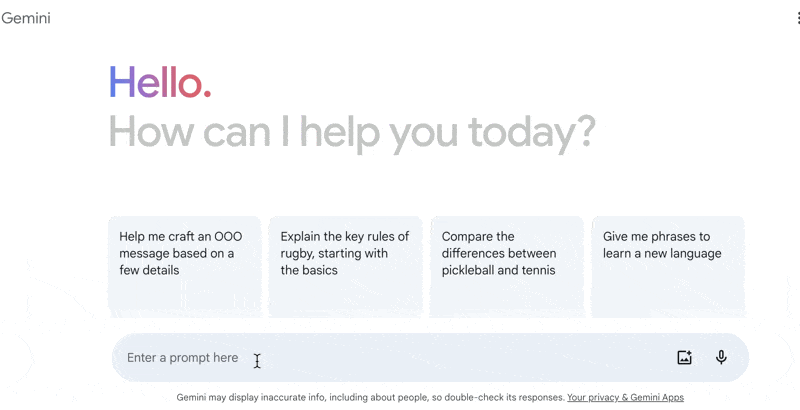This screenshot has width=800, height=410.
Task: Click the text 'Compare the' on the card
Action: pos(478,237)
